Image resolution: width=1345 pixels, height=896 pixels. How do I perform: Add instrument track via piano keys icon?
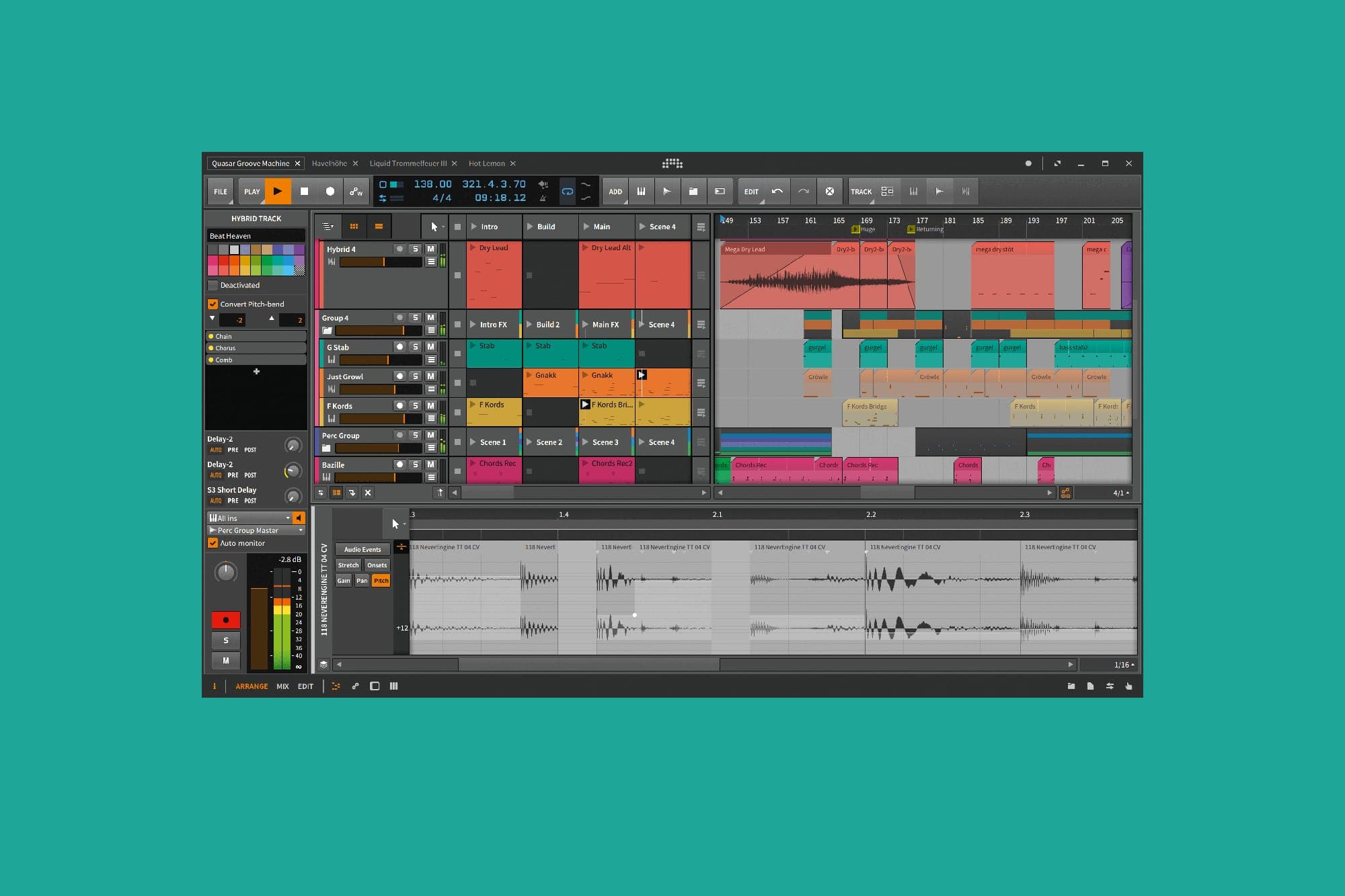pos(641,192)
